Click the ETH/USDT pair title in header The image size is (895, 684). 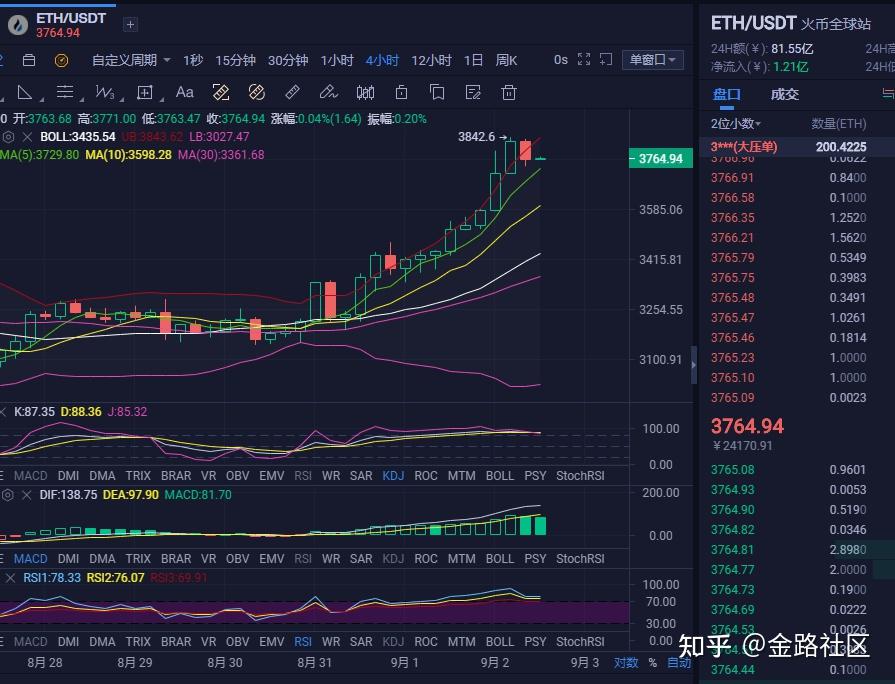(x=71, y=18)
